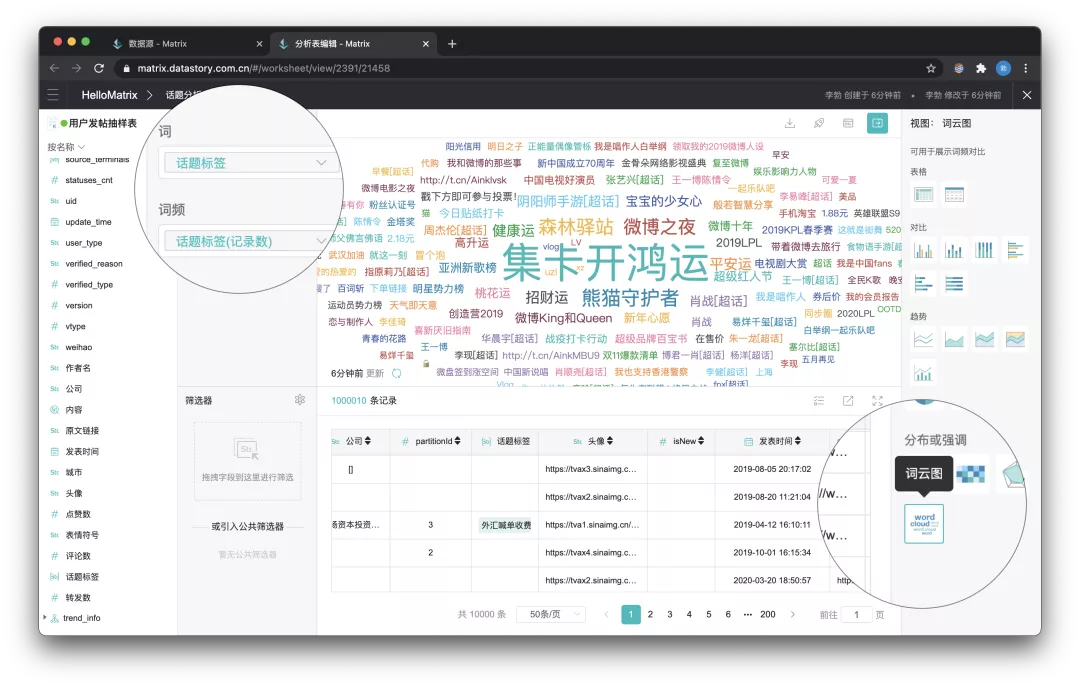Open the 50条/页 page size dropdown
Screen dimensions: 1080x687
click(551, 614)
